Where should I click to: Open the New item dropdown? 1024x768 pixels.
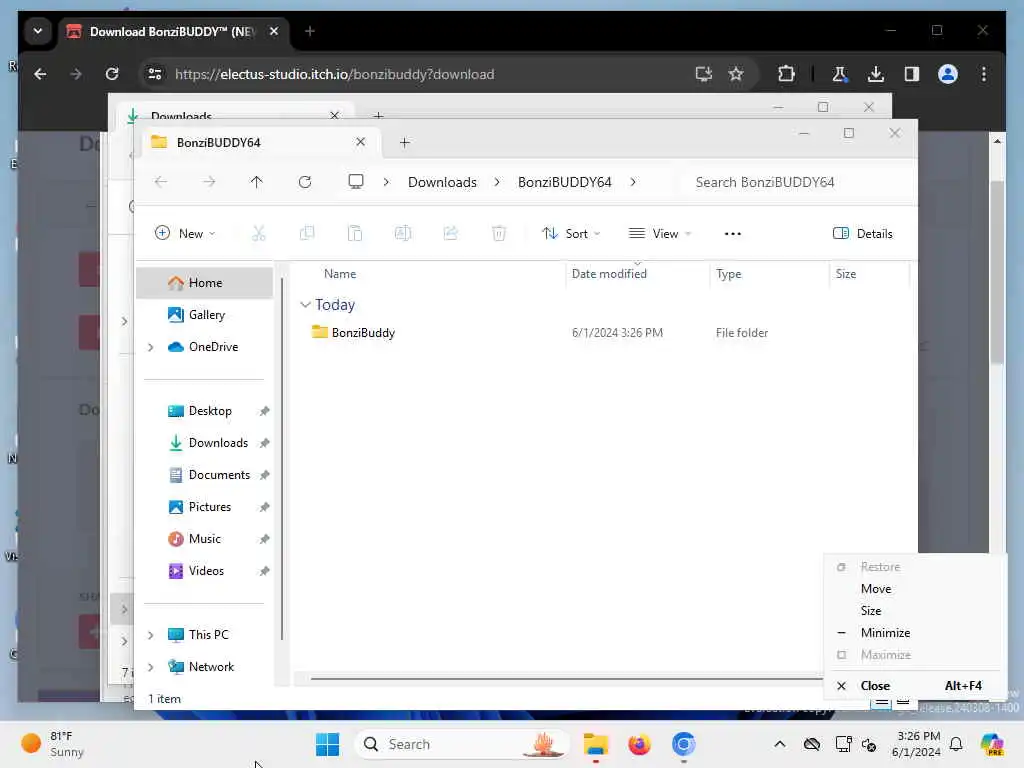pyautogui.click(x=185, y=233)
